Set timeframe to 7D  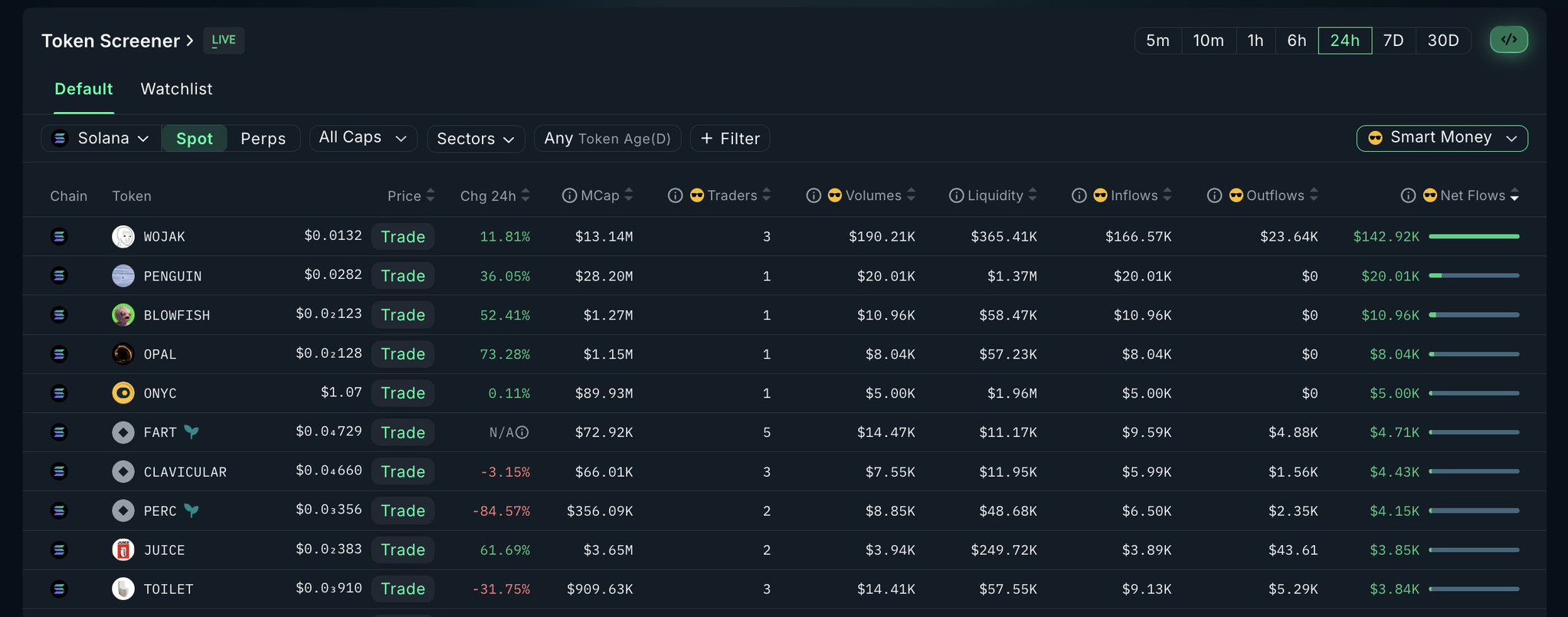(1393, 41)
